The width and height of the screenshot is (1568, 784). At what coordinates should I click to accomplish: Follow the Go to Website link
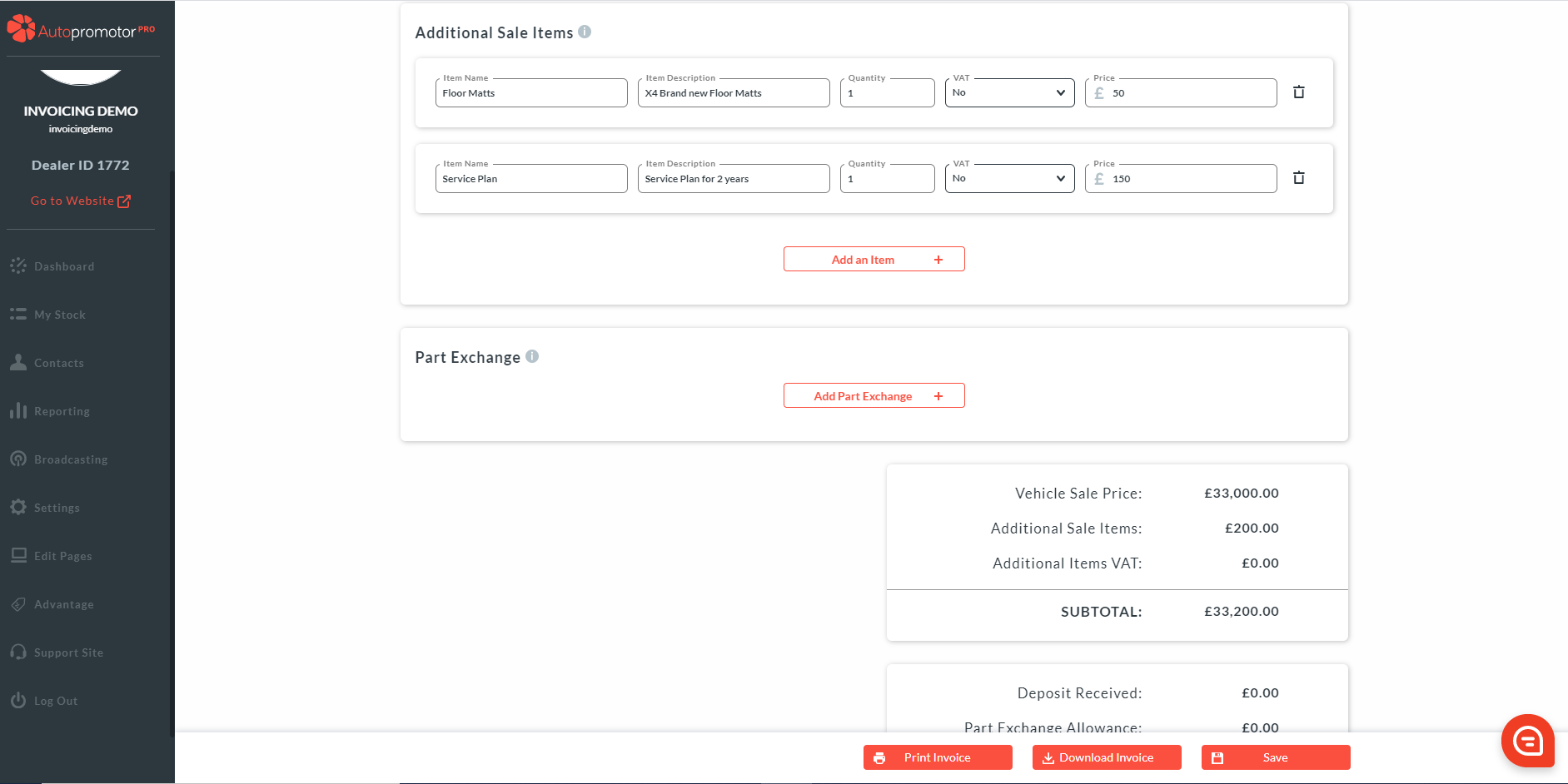[80, 201]
